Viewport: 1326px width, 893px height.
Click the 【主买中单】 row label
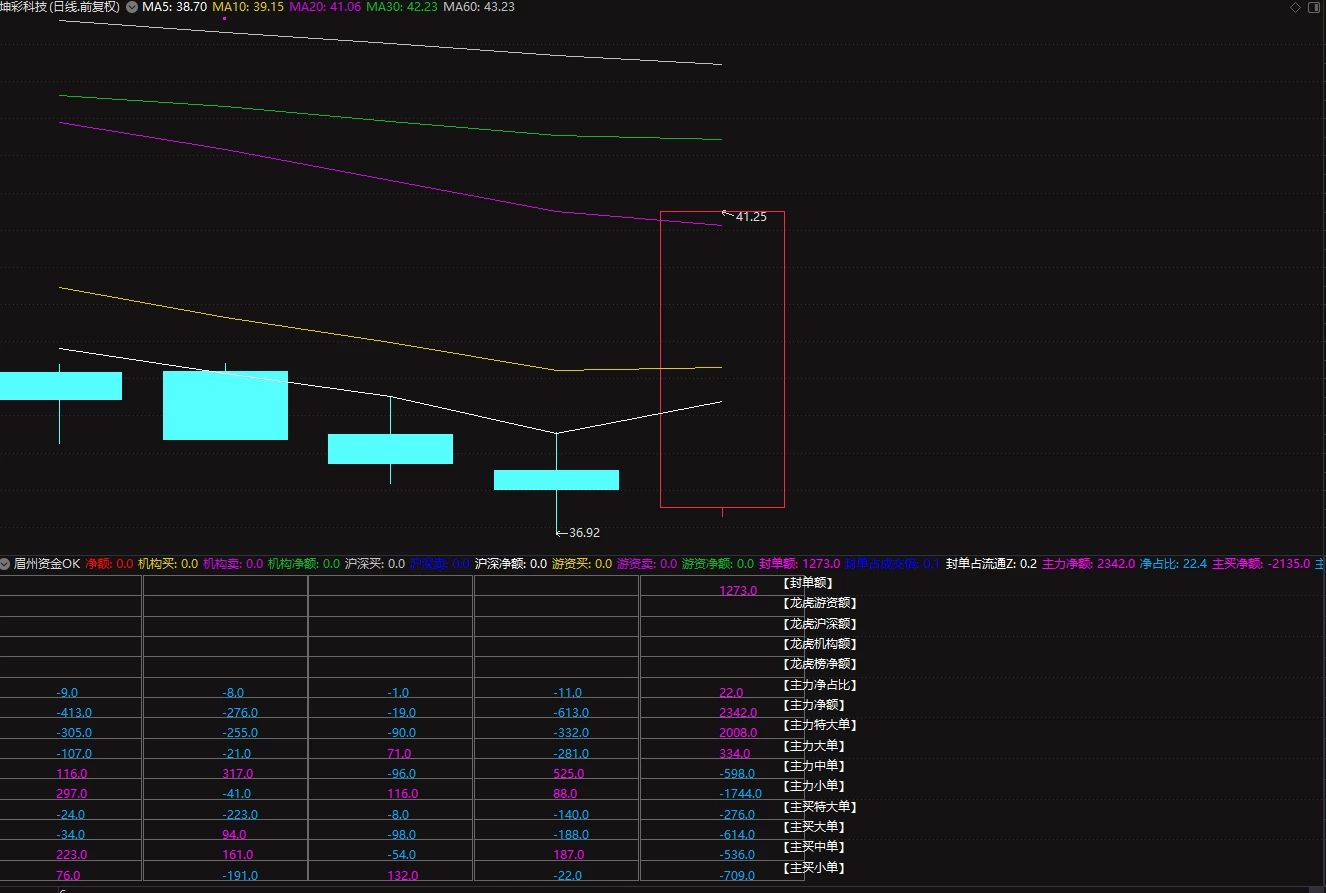814,847
